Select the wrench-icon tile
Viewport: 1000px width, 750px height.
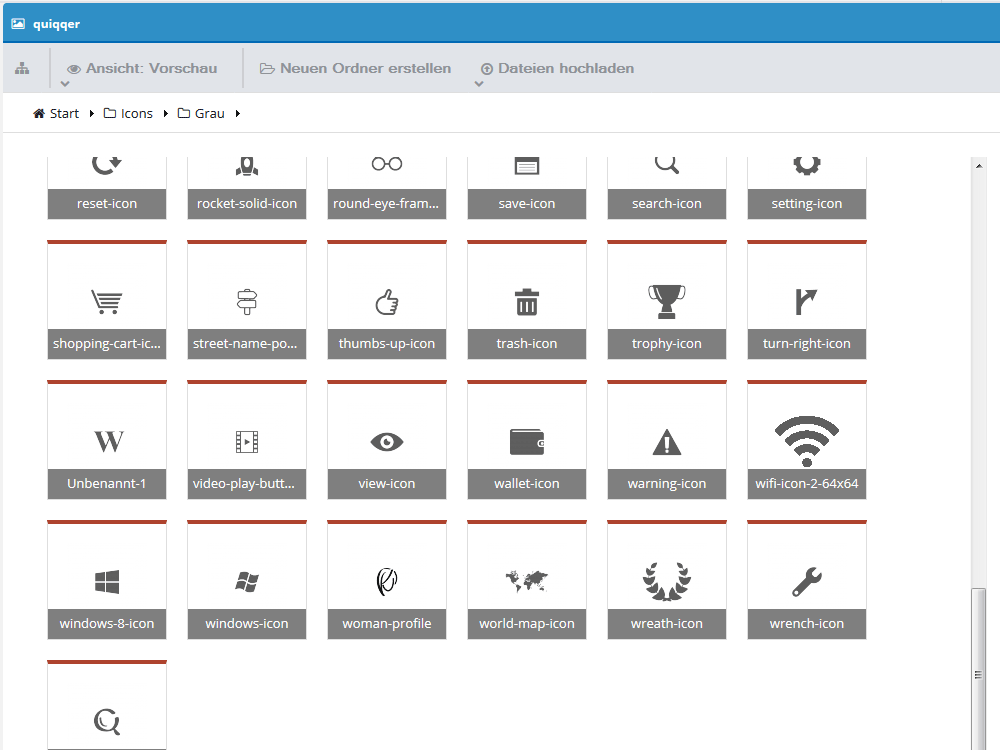[x=807, y=580]
